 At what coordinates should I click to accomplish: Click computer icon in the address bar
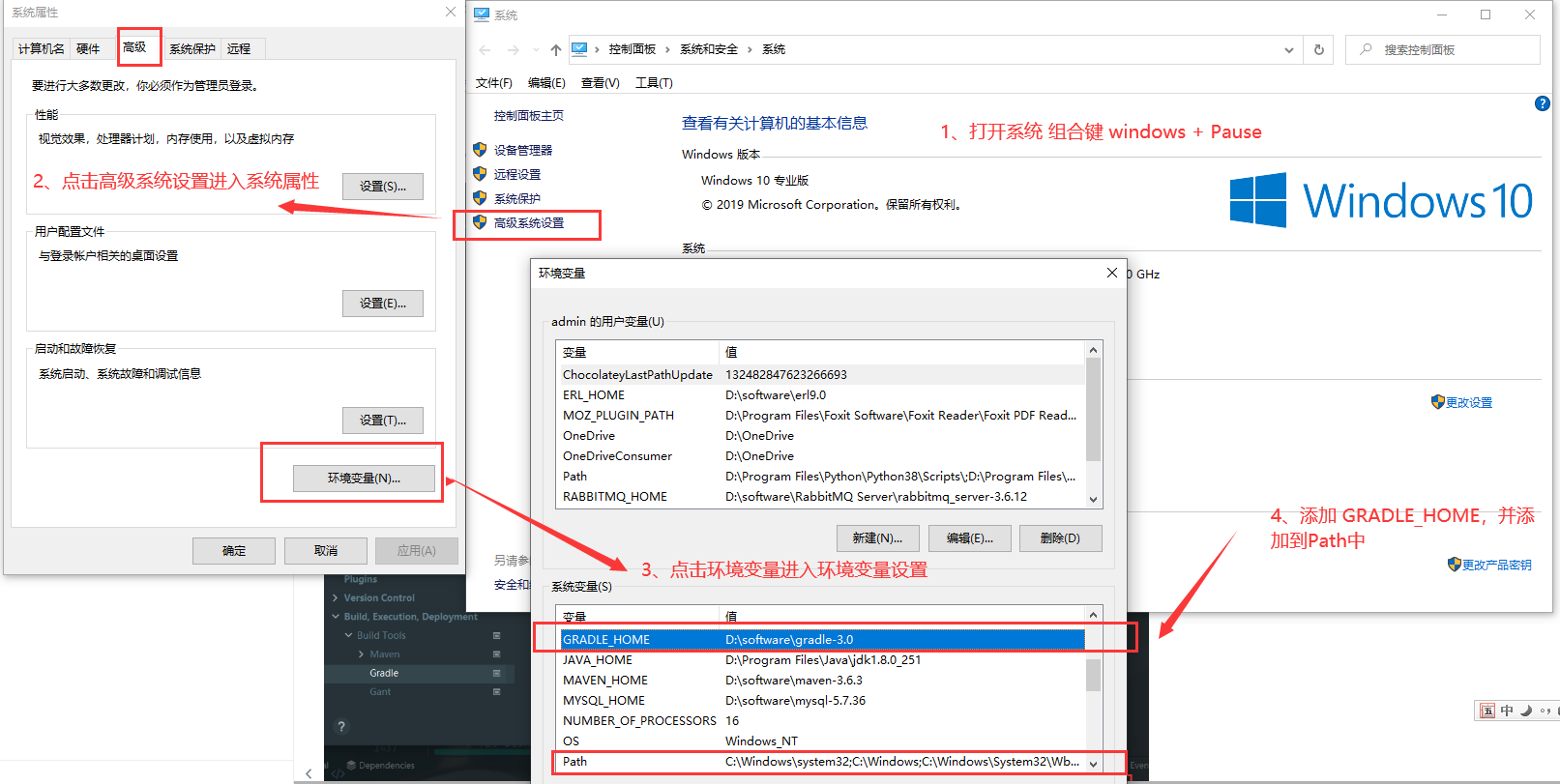click(x=579, y=49)
